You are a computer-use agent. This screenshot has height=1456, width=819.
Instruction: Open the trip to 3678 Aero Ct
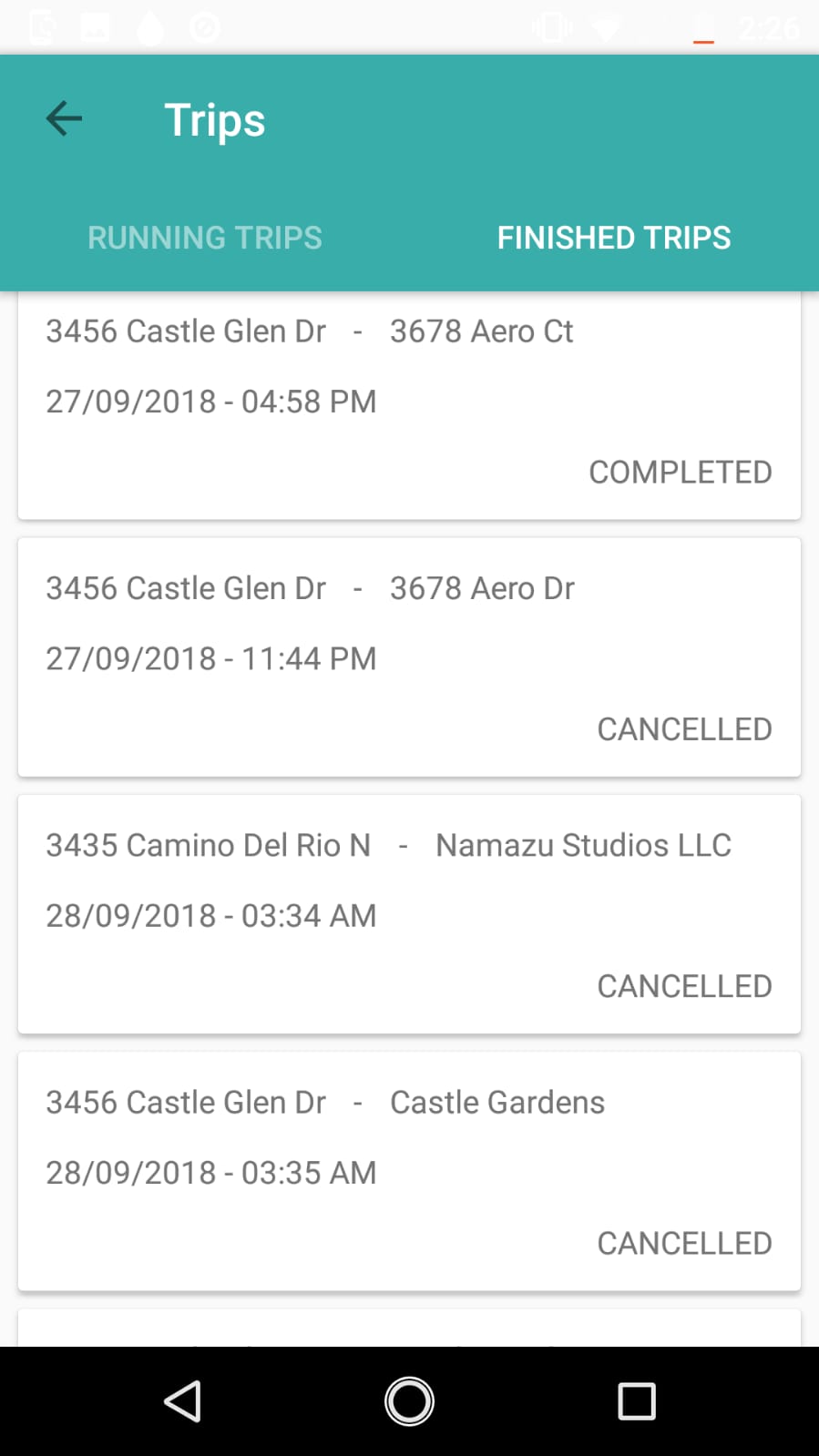[409, 405]
